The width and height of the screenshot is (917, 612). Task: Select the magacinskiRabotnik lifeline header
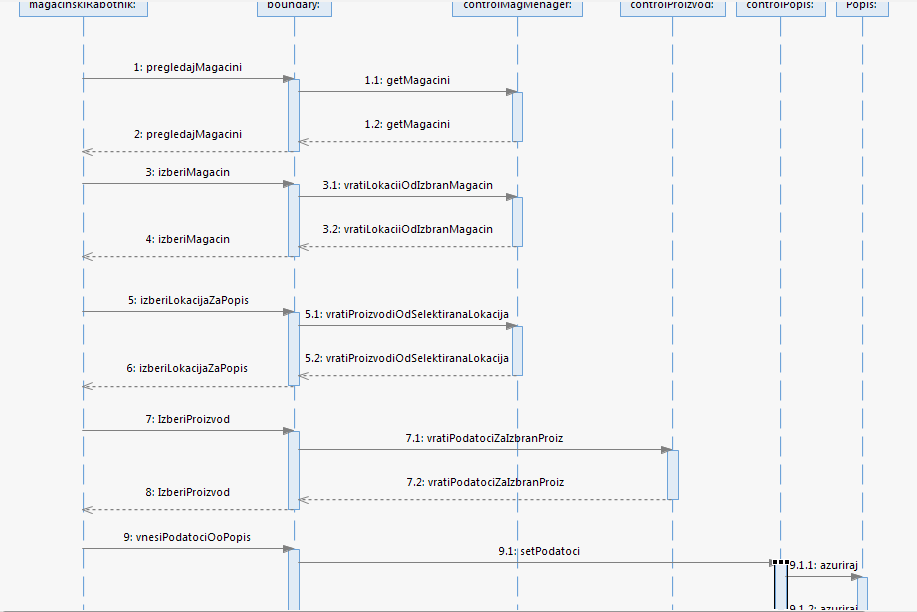tap(84, 8)
